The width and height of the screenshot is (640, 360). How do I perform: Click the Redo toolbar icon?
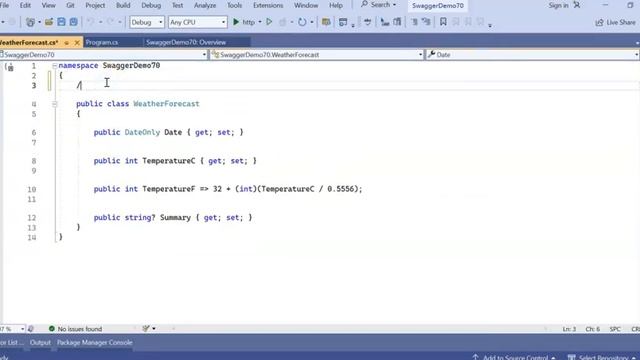[110, 22]
